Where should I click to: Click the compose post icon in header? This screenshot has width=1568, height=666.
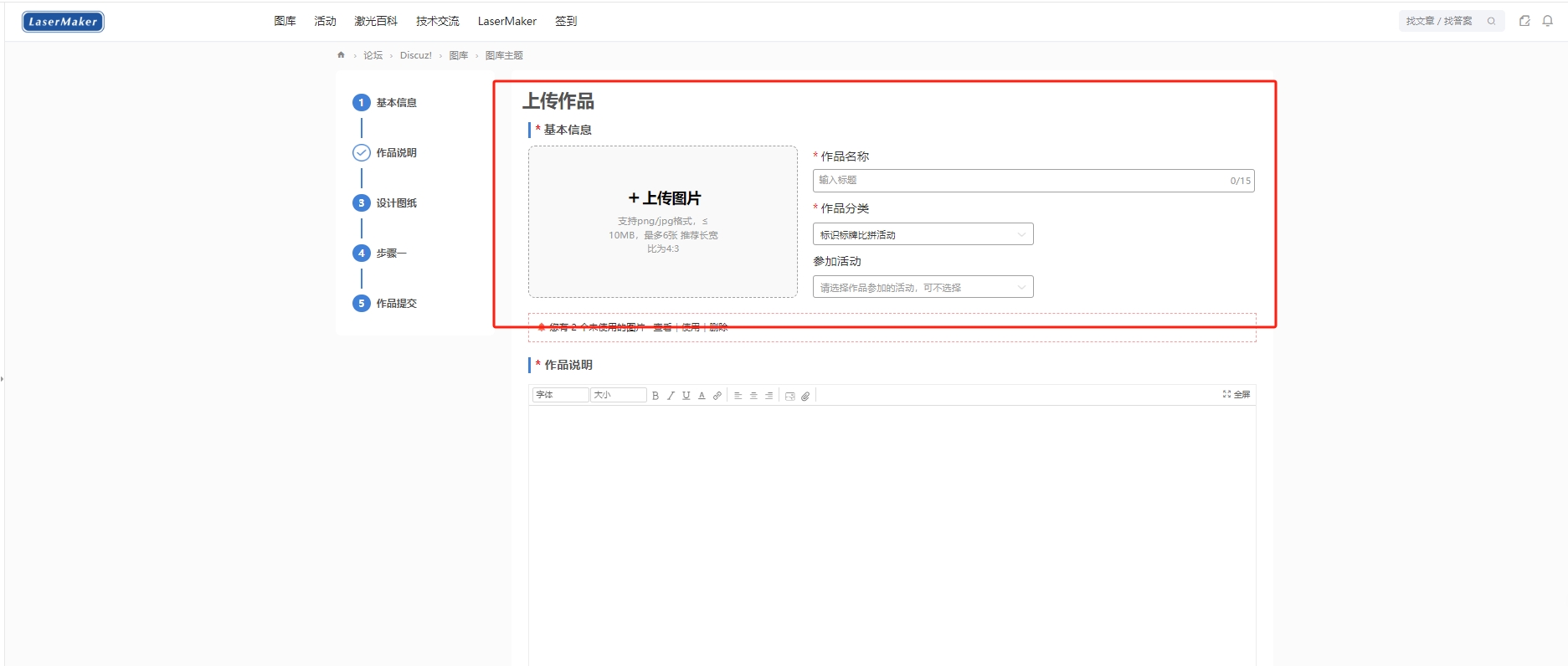tap(1524, 21)
